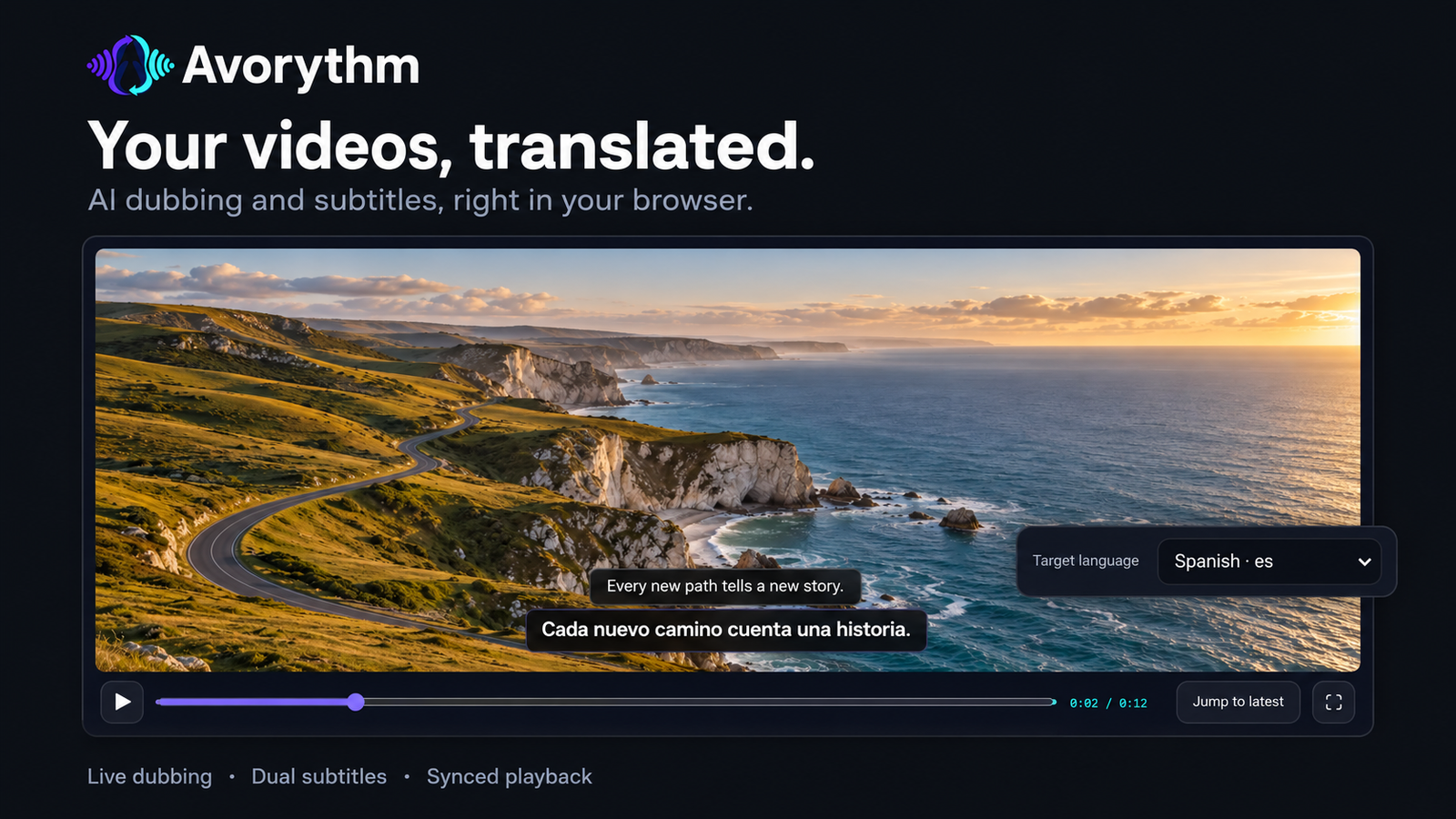The image size is (1456, 819).
Task: Click the purple seek slider handle
Action: pyautogui.click(x=356, y=702)
